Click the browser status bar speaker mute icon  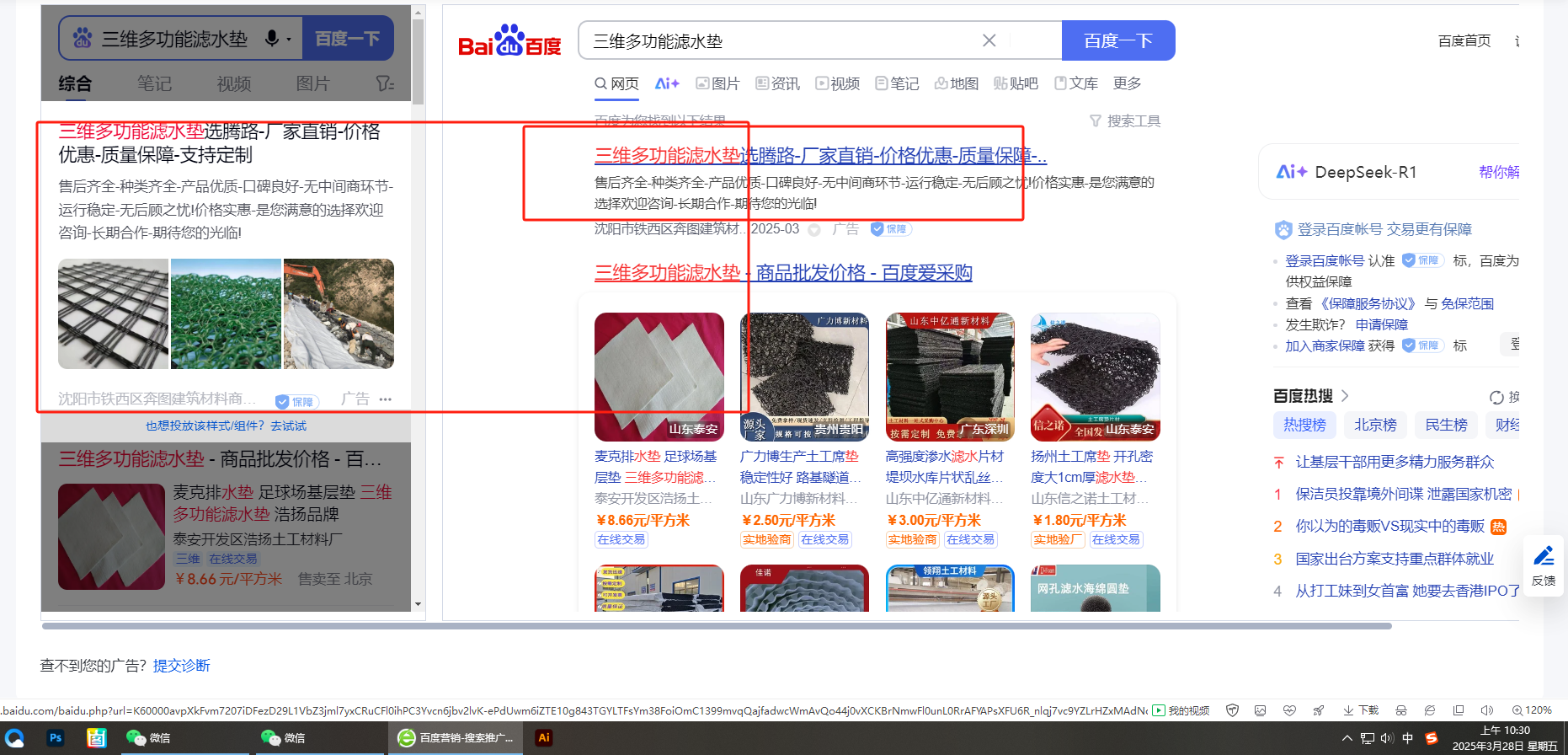pos(1487,710)
